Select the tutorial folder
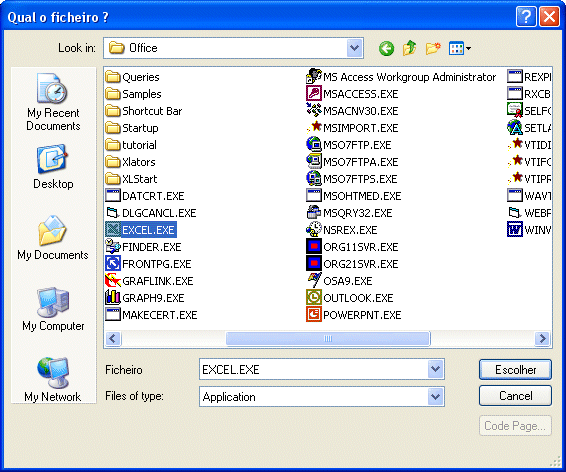The width and height of the screenshot is (566, 472). pos(131,145)
